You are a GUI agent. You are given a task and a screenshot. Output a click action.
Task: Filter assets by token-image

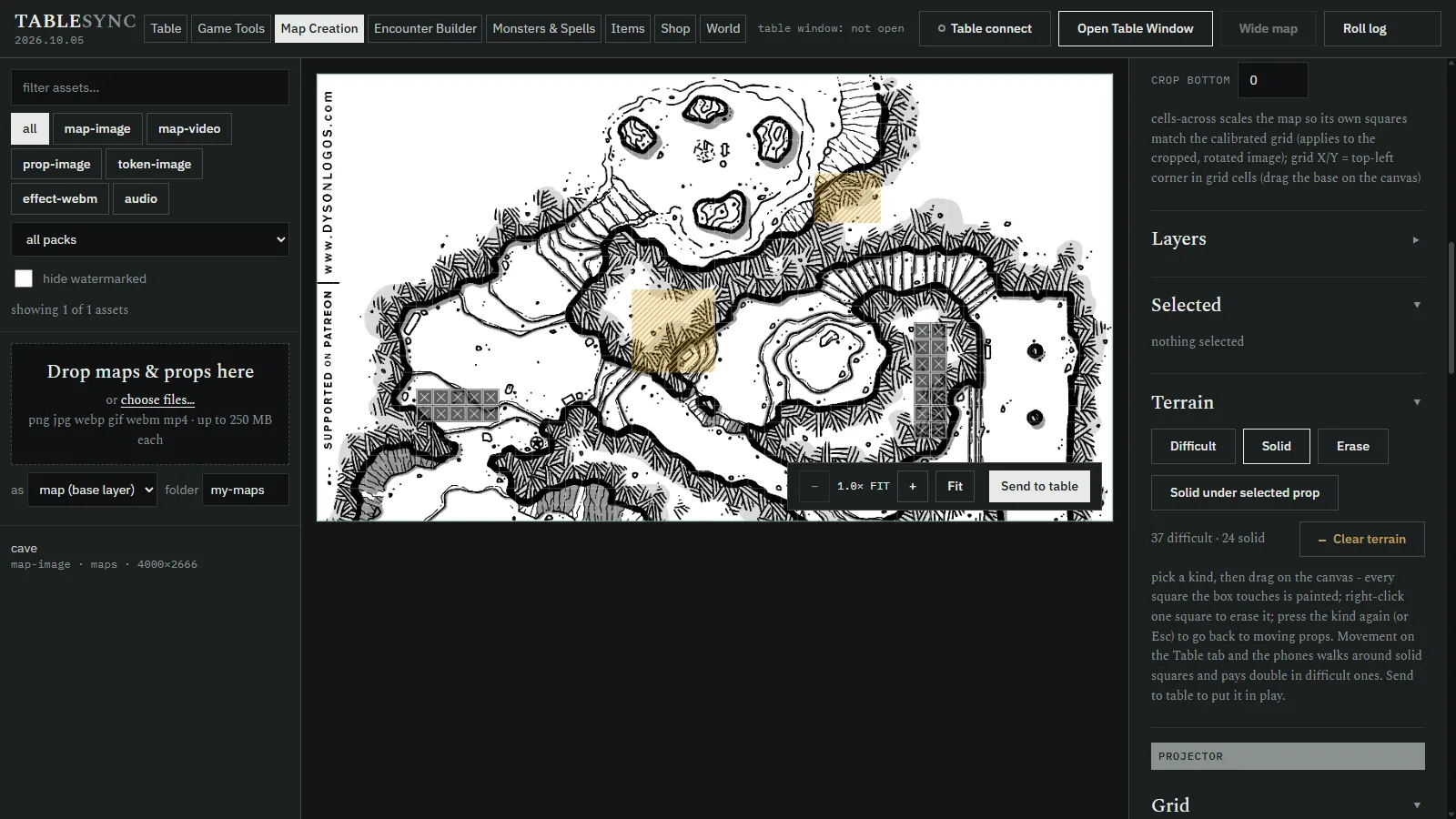tap(155, 164)
